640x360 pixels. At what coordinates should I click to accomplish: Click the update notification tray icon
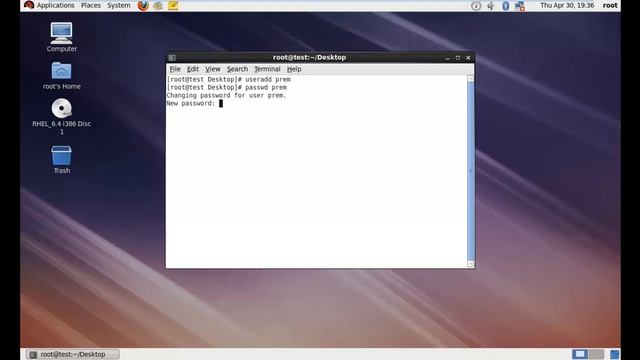coord(476,6)
